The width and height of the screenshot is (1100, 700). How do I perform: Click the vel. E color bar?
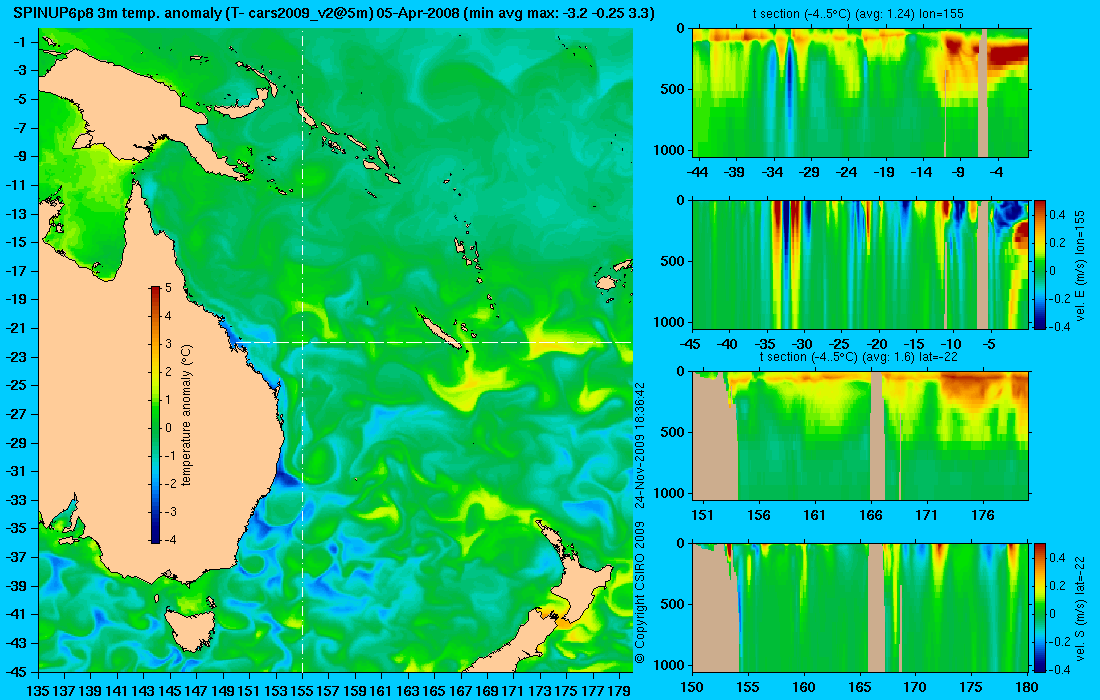[x=1040, y=264]
